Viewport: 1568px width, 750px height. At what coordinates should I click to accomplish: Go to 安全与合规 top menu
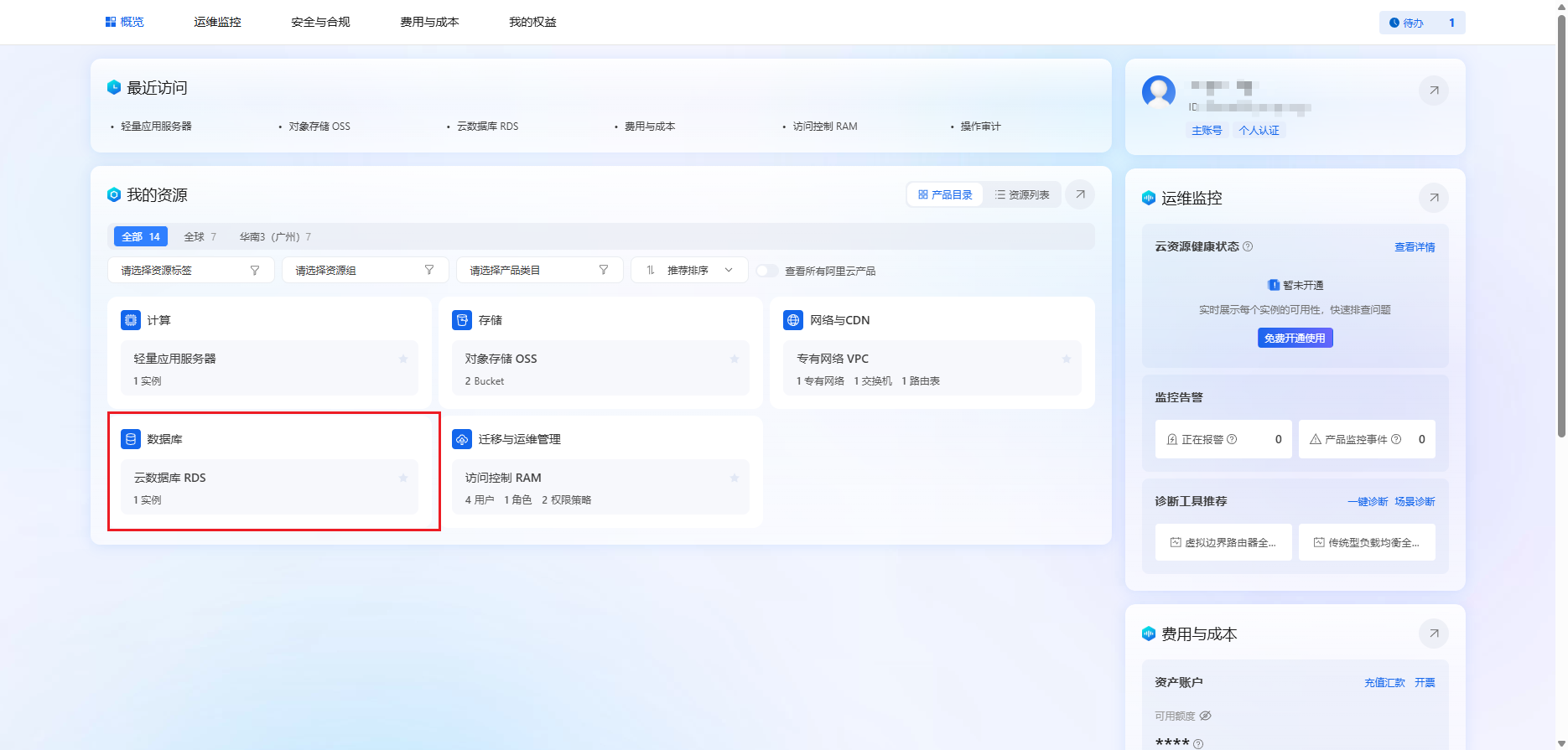pos(320,22)
